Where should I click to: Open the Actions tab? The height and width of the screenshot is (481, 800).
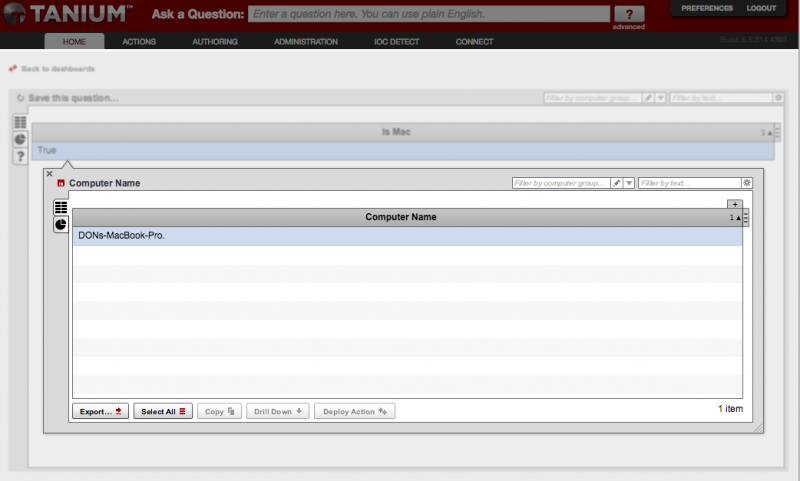(x=139, y=41)
